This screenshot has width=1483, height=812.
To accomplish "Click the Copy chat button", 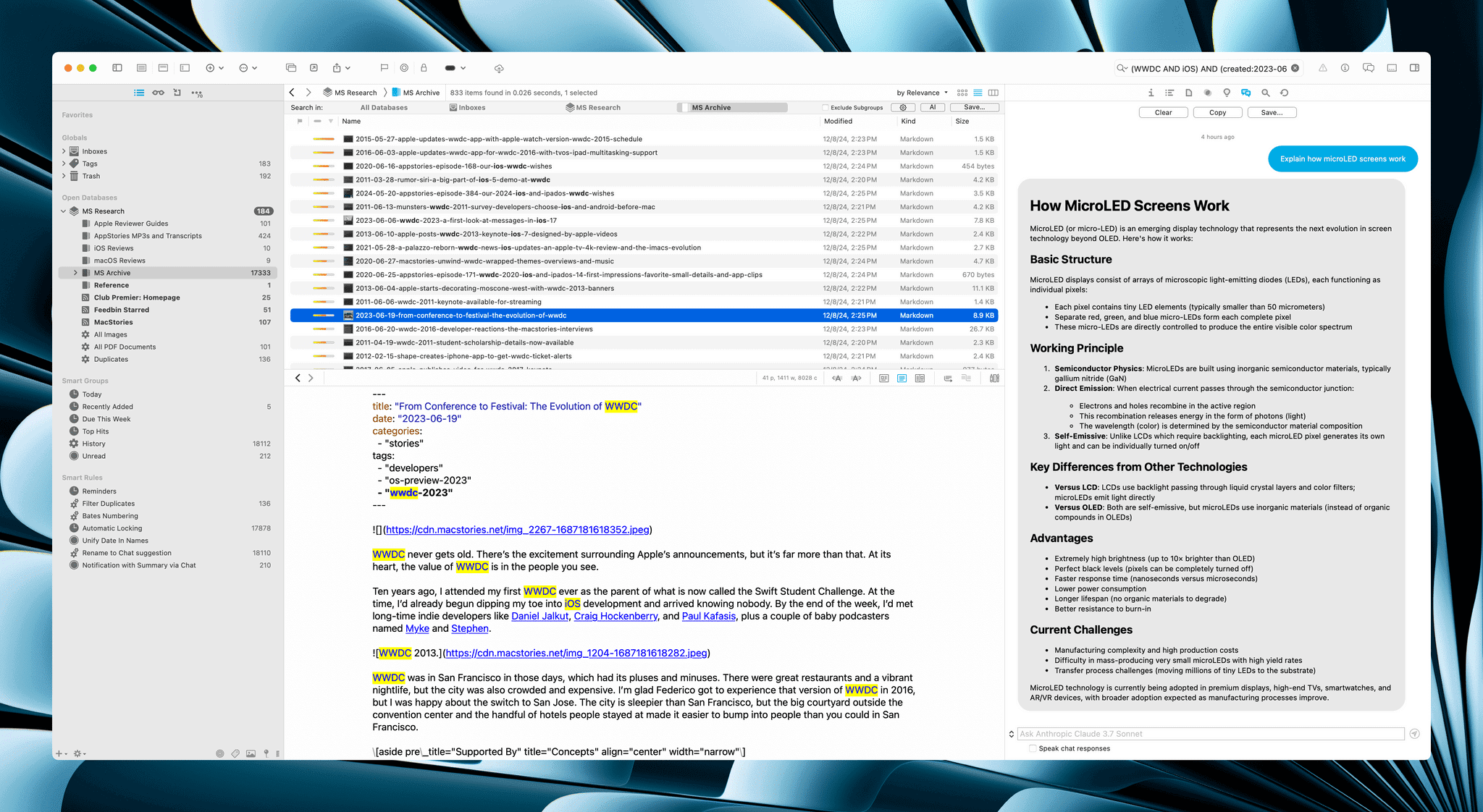I will tap(1218, 113).
